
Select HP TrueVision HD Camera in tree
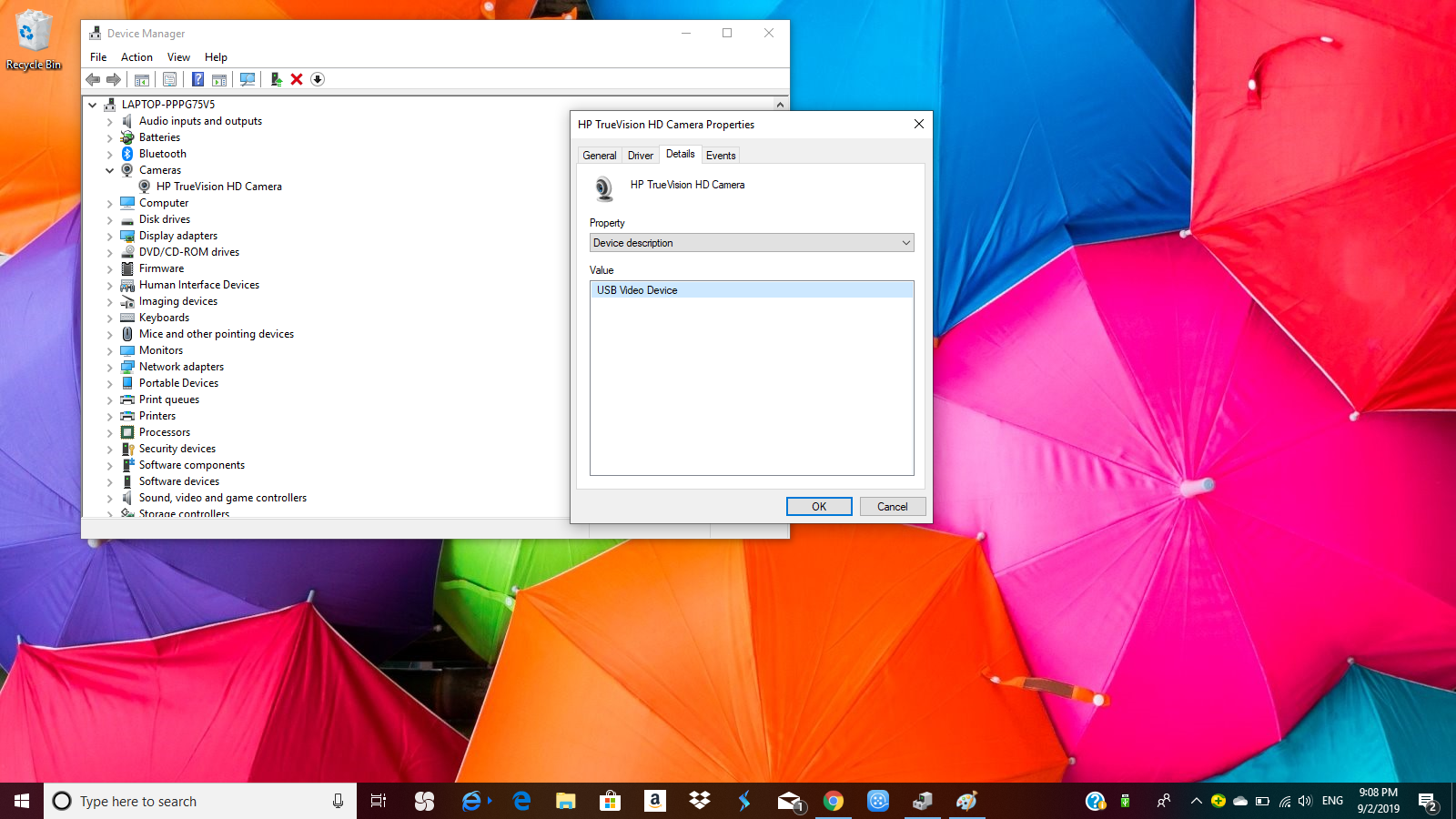tap(218, 187)
